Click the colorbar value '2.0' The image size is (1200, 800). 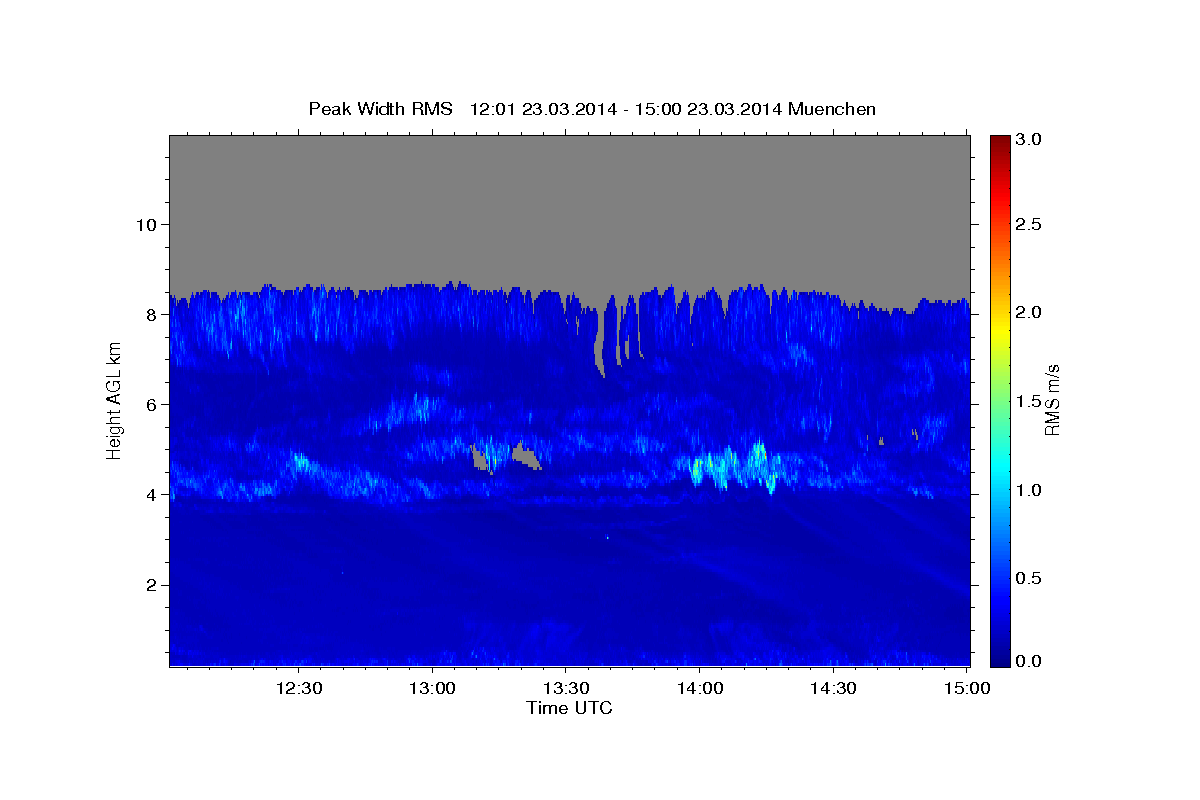[x=1031, y=312]
